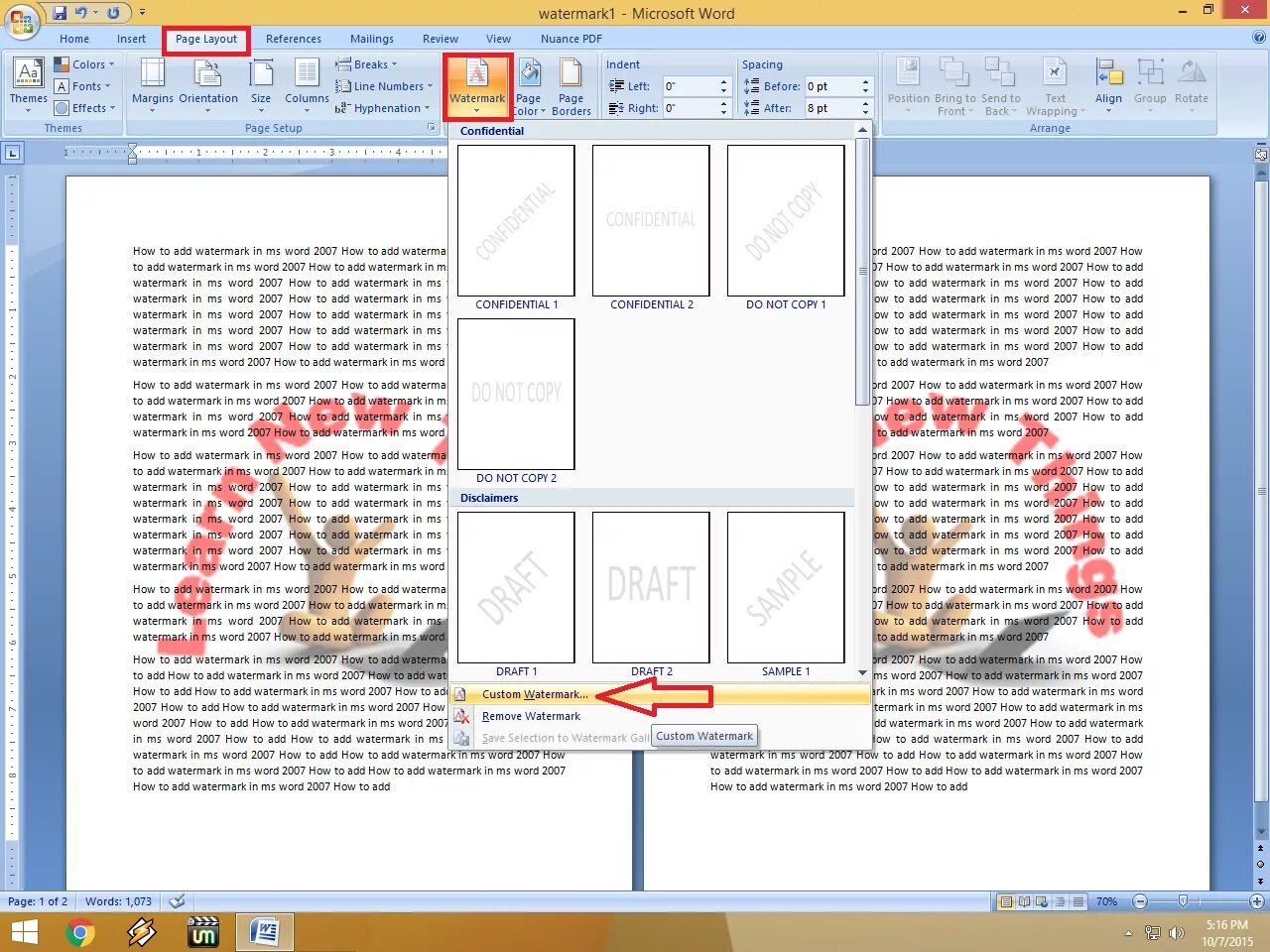Click the tab selector at ruler corner
1270x952 pixels.
tap(13, 153)
